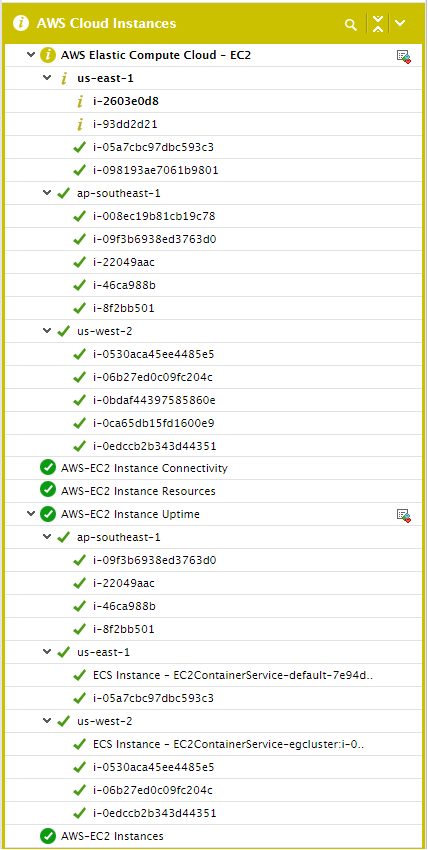Select instance i-2603e0d8

tap(126, 101)
